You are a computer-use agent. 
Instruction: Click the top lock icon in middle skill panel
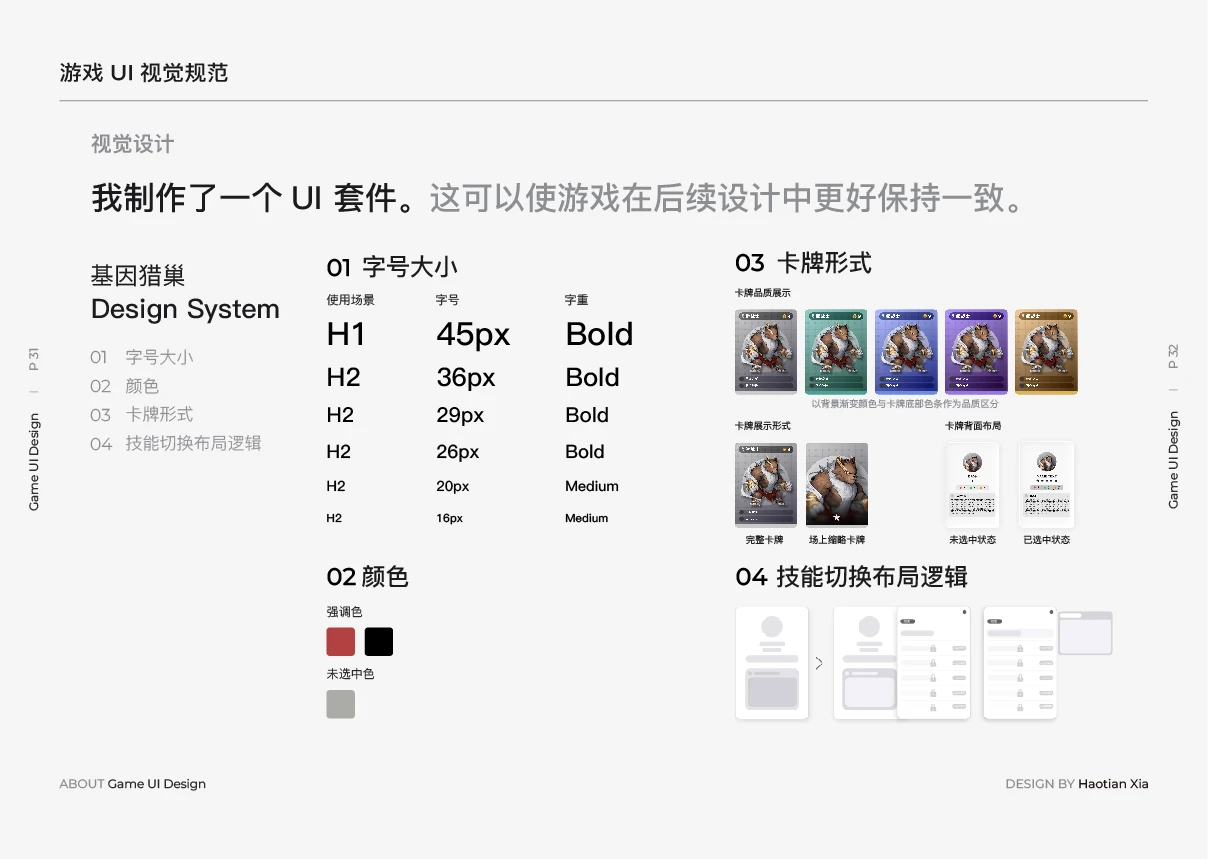933,649
